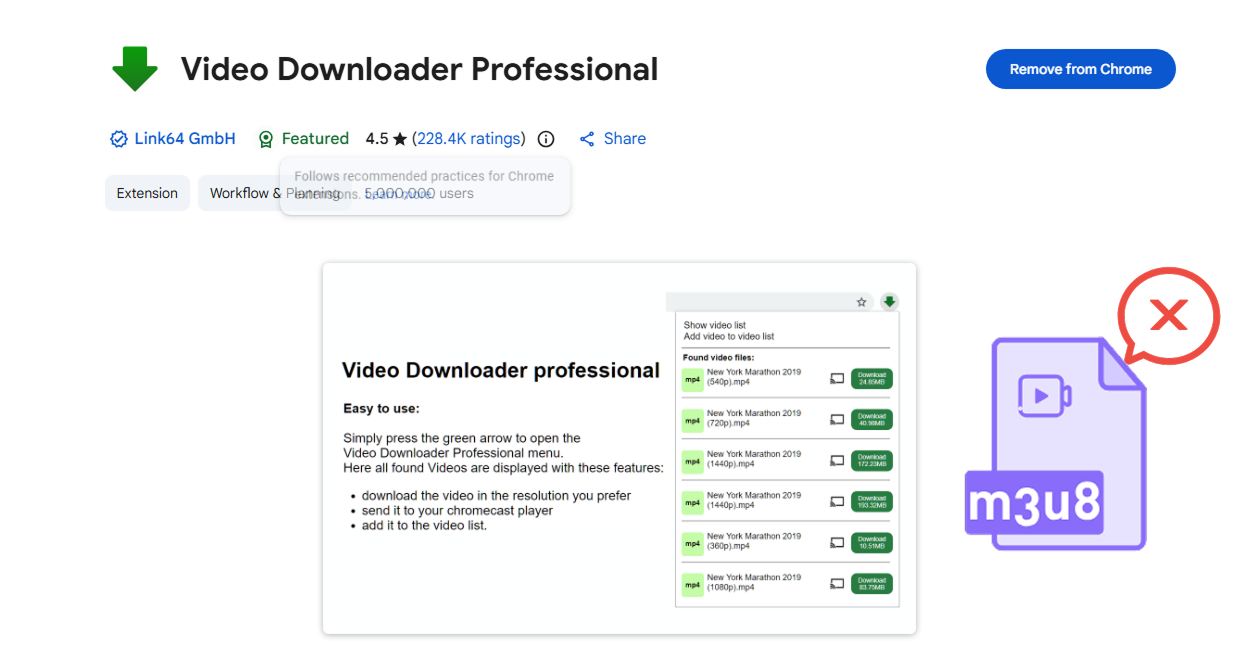Image resolution: width=1252 pixels, height=664 pixels.
Task: Choose Show video list in preview menu
Action: tap(715, 325)
